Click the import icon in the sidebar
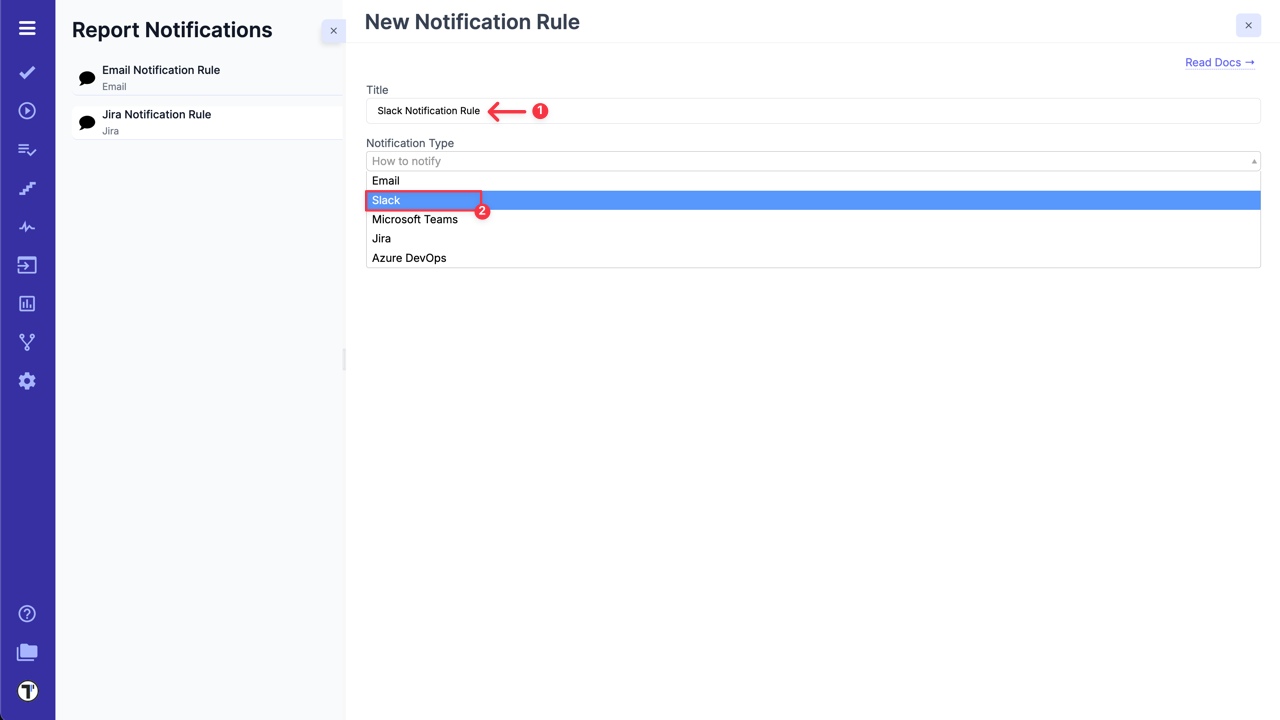Viewport: 1280px width, 720px height. (x=27, y=265)
